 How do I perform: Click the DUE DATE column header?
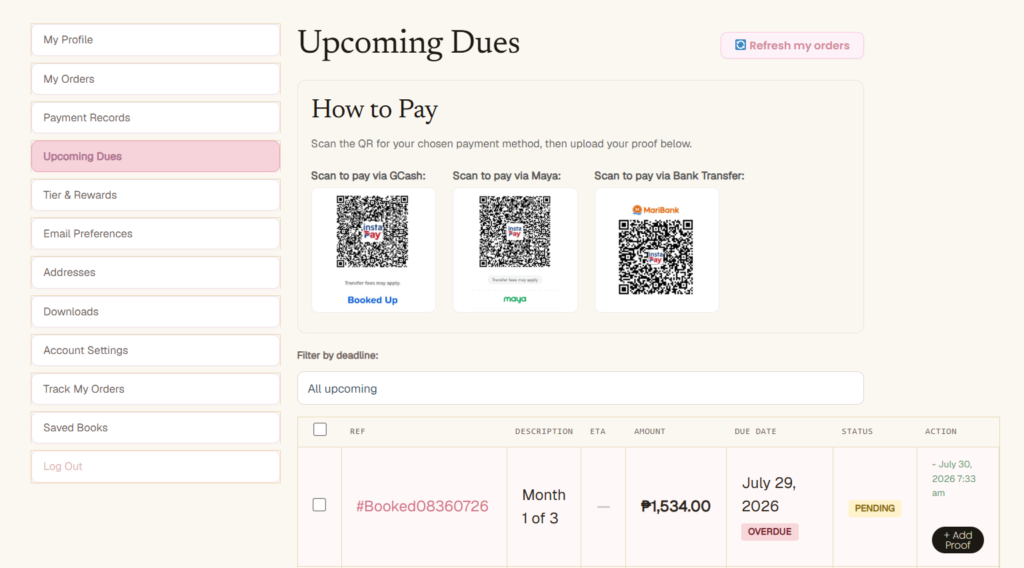pos(755,432)
